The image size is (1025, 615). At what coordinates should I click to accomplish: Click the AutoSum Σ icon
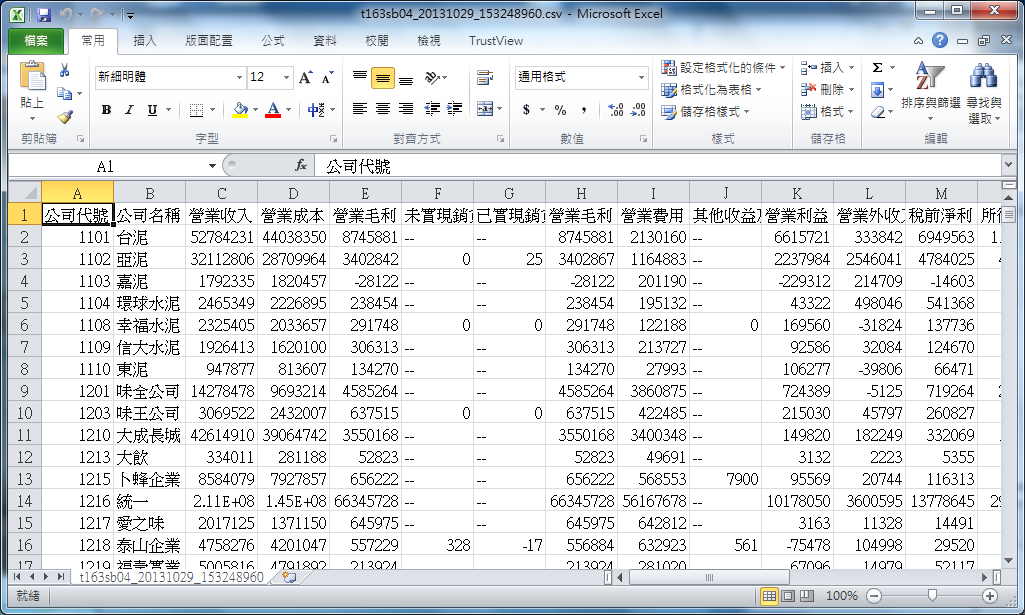pyautogui.click(x=878, y=67)
